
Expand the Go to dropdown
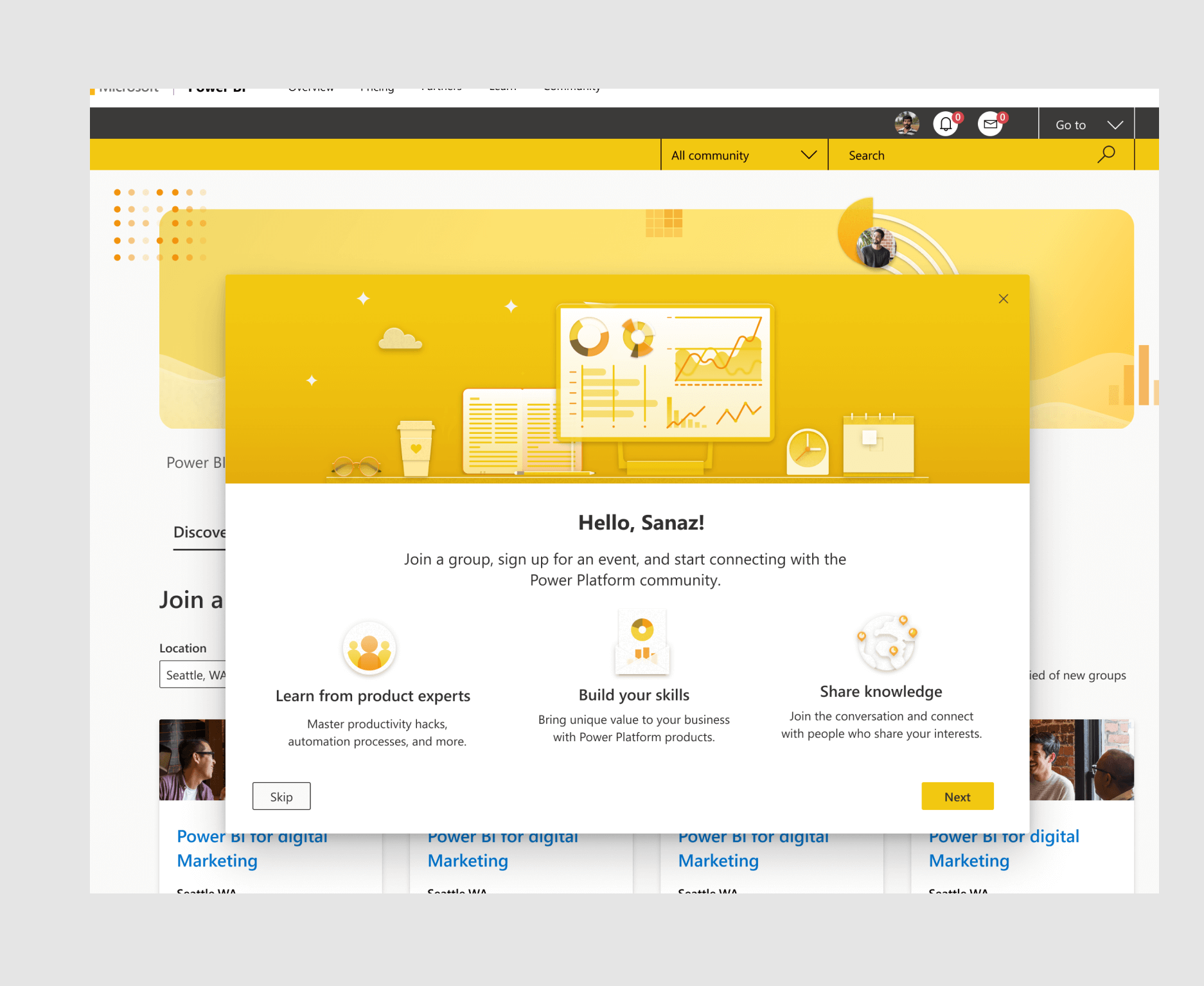click(1086, 124)
